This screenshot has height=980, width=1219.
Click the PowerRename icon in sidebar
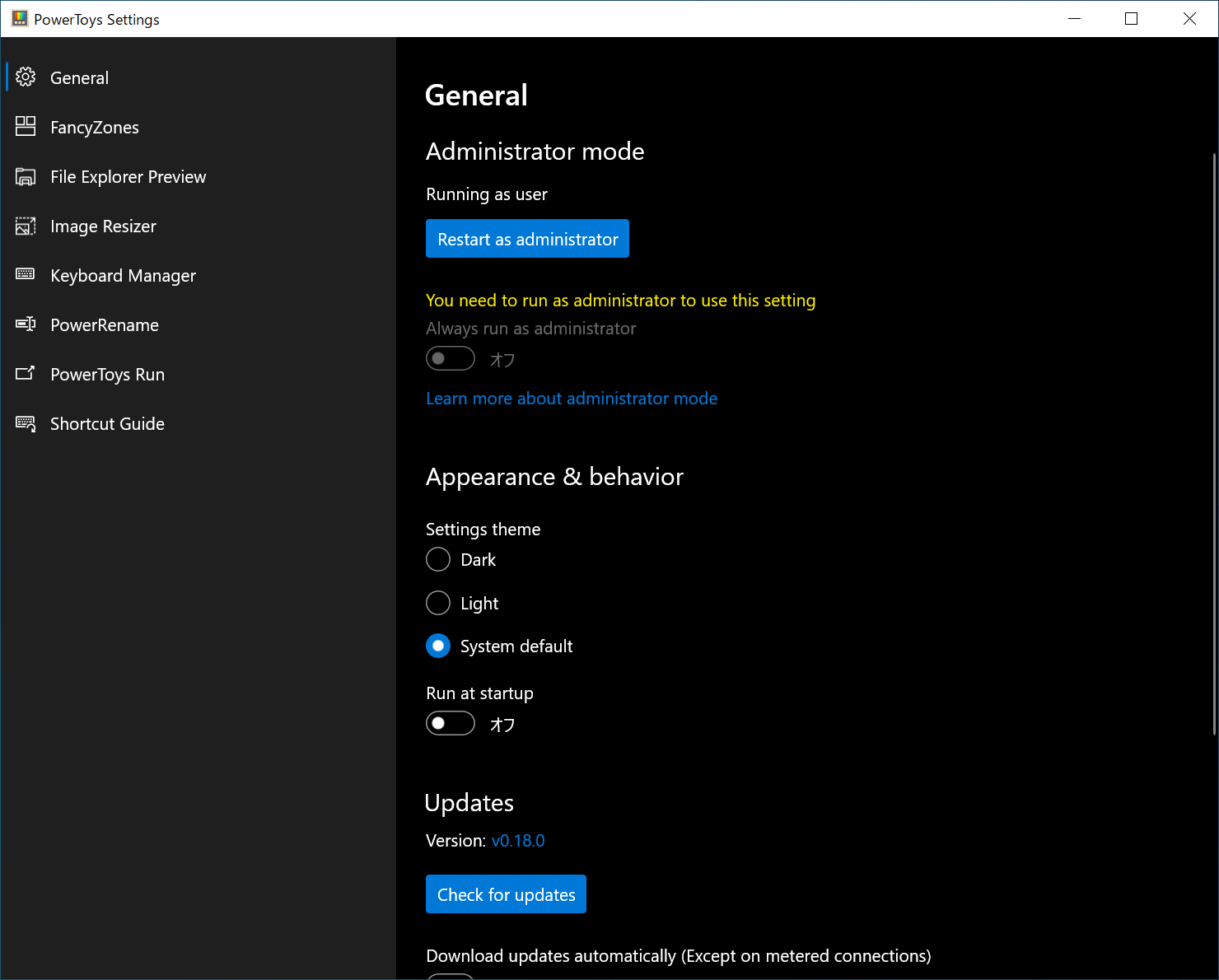coord(26,324)
